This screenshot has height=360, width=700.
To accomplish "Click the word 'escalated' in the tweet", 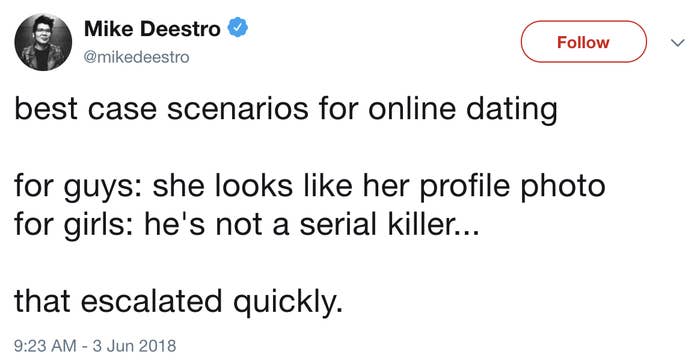I will click(151, 301).
